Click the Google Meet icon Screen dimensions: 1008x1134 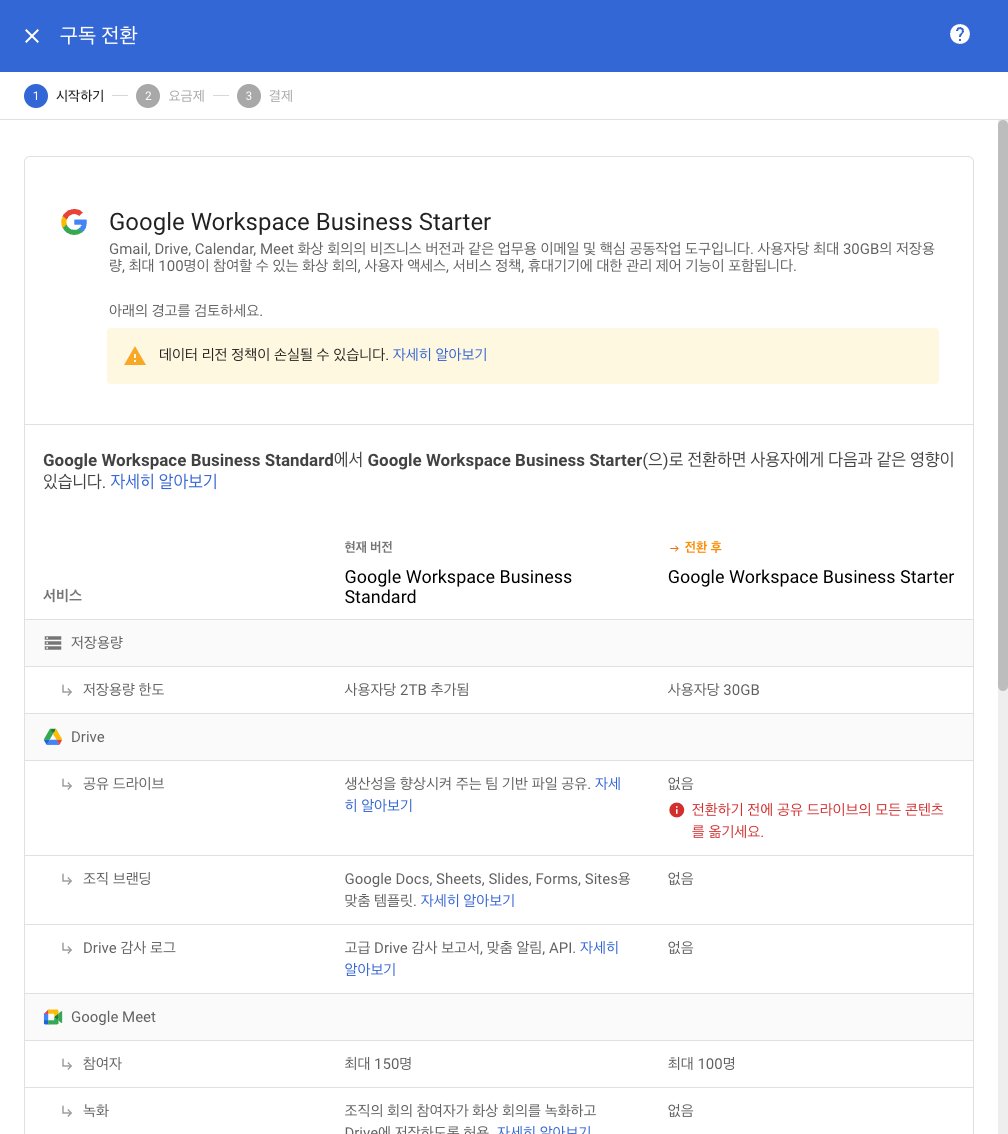53,1017
